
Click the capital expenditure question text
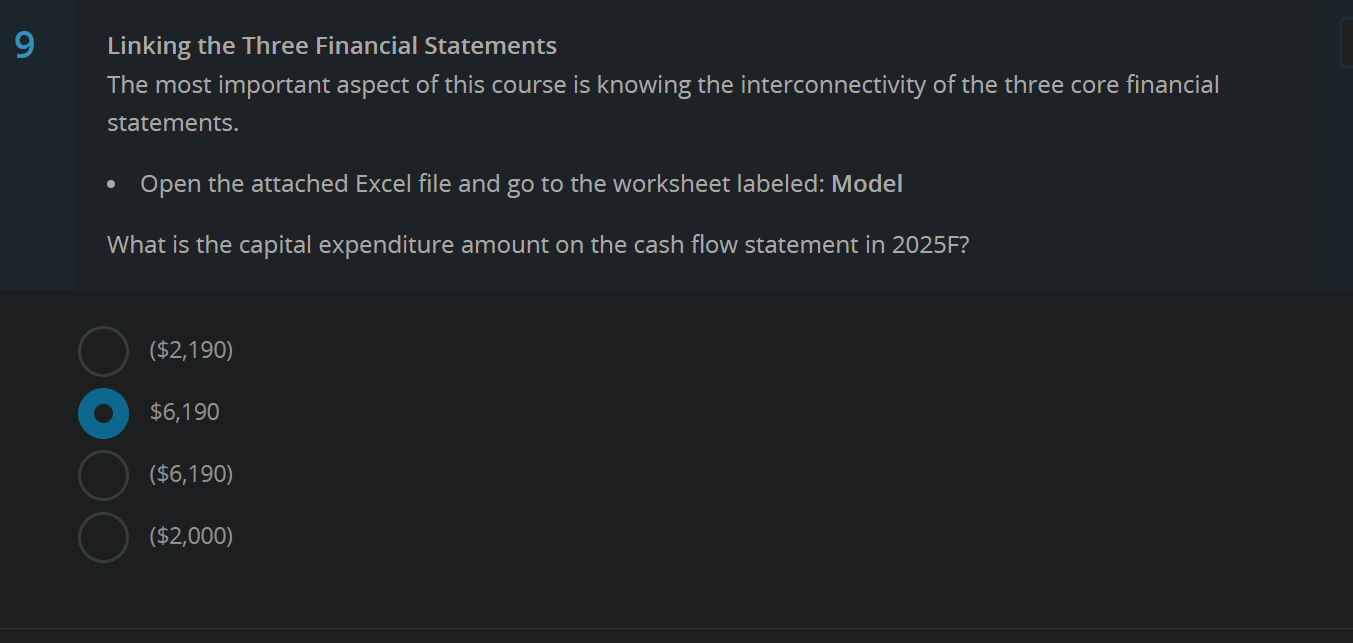coord(538,244)
